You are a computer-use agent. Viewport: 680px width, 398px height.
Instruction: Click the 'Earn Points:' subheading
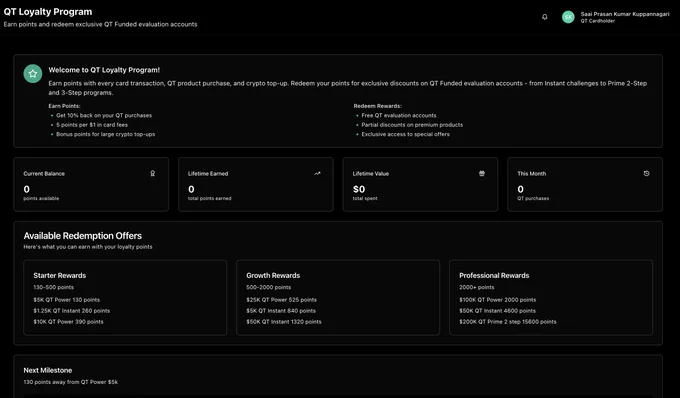coord(64,106)
